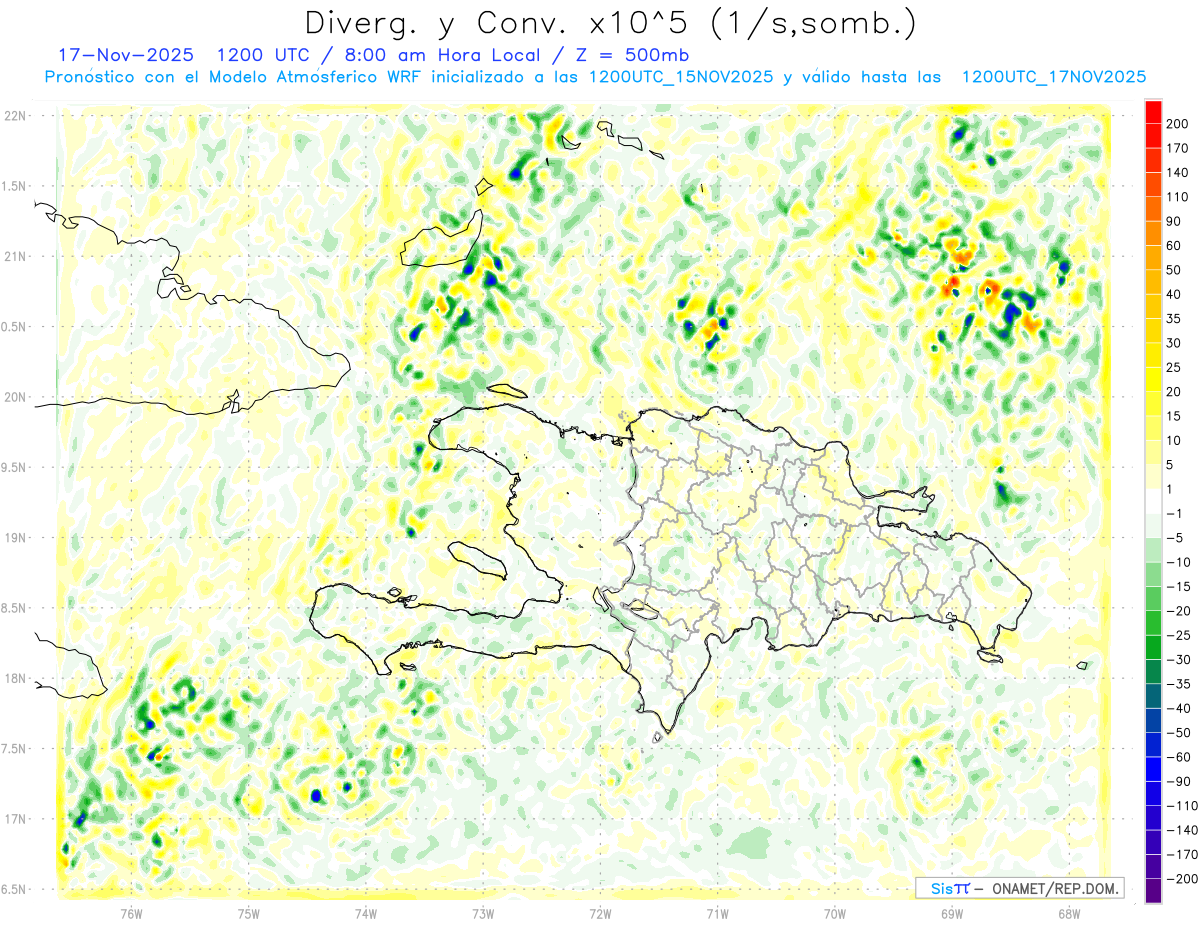Click the '19N' latitude label
This screenshot has height=927, width=1200.
pyautogui.click(x=14, y=538)
